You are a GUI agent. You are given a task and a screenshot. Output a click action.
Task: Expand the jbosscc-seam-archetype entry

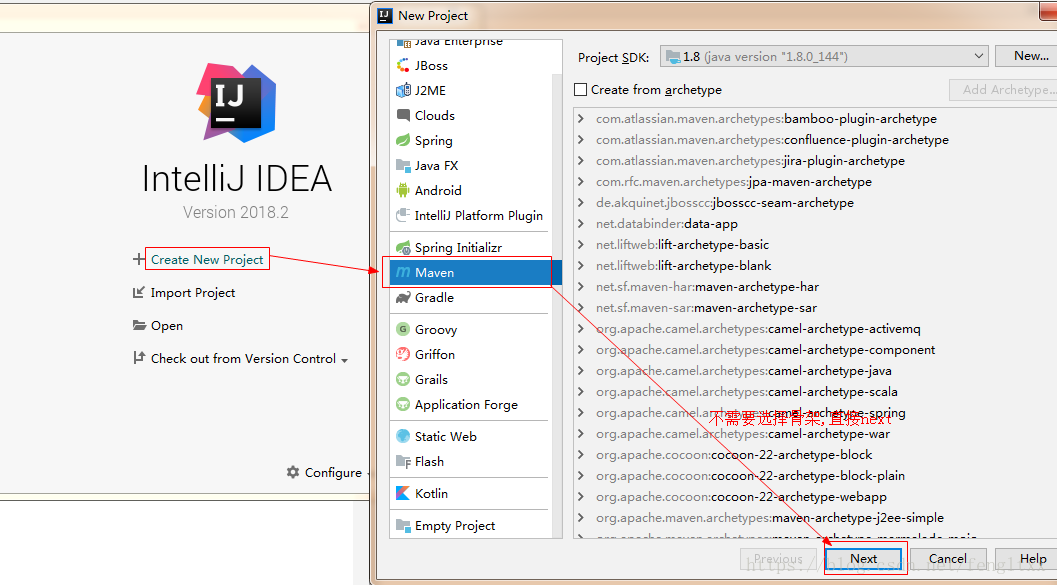(x=581, y=202)
